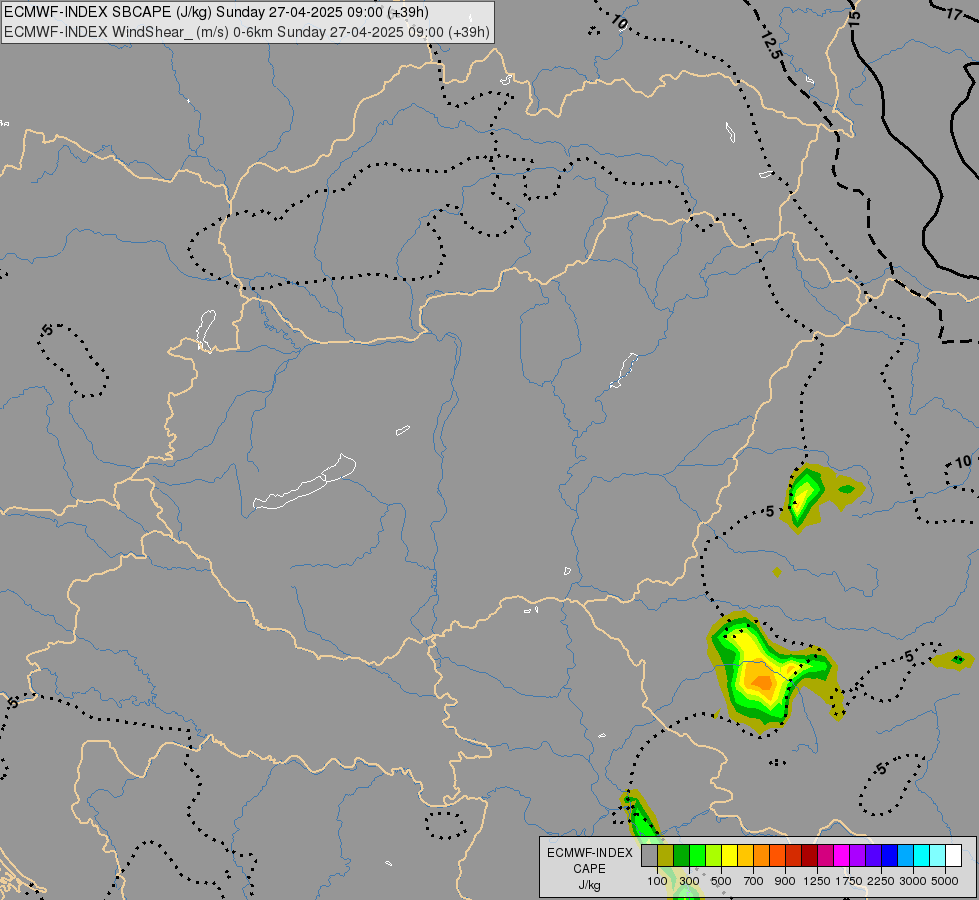Click the '5000' legend scale value
This screenshot has width=979, height=900.
945,881
